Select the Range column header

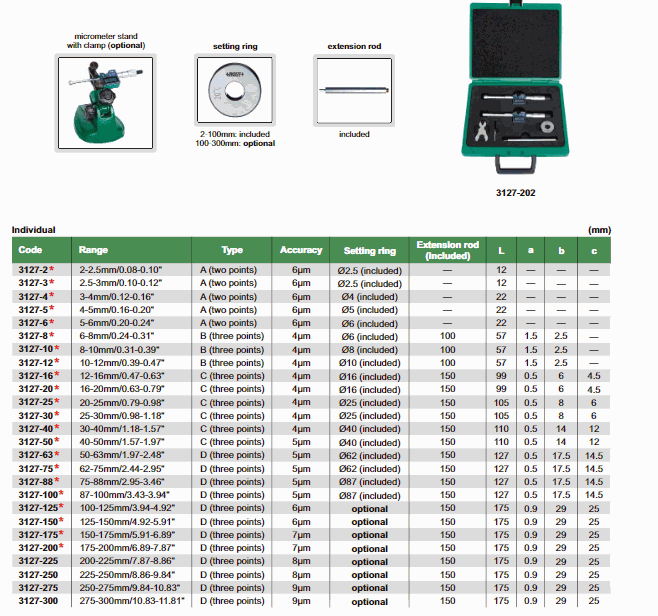[x=93, y=250]
